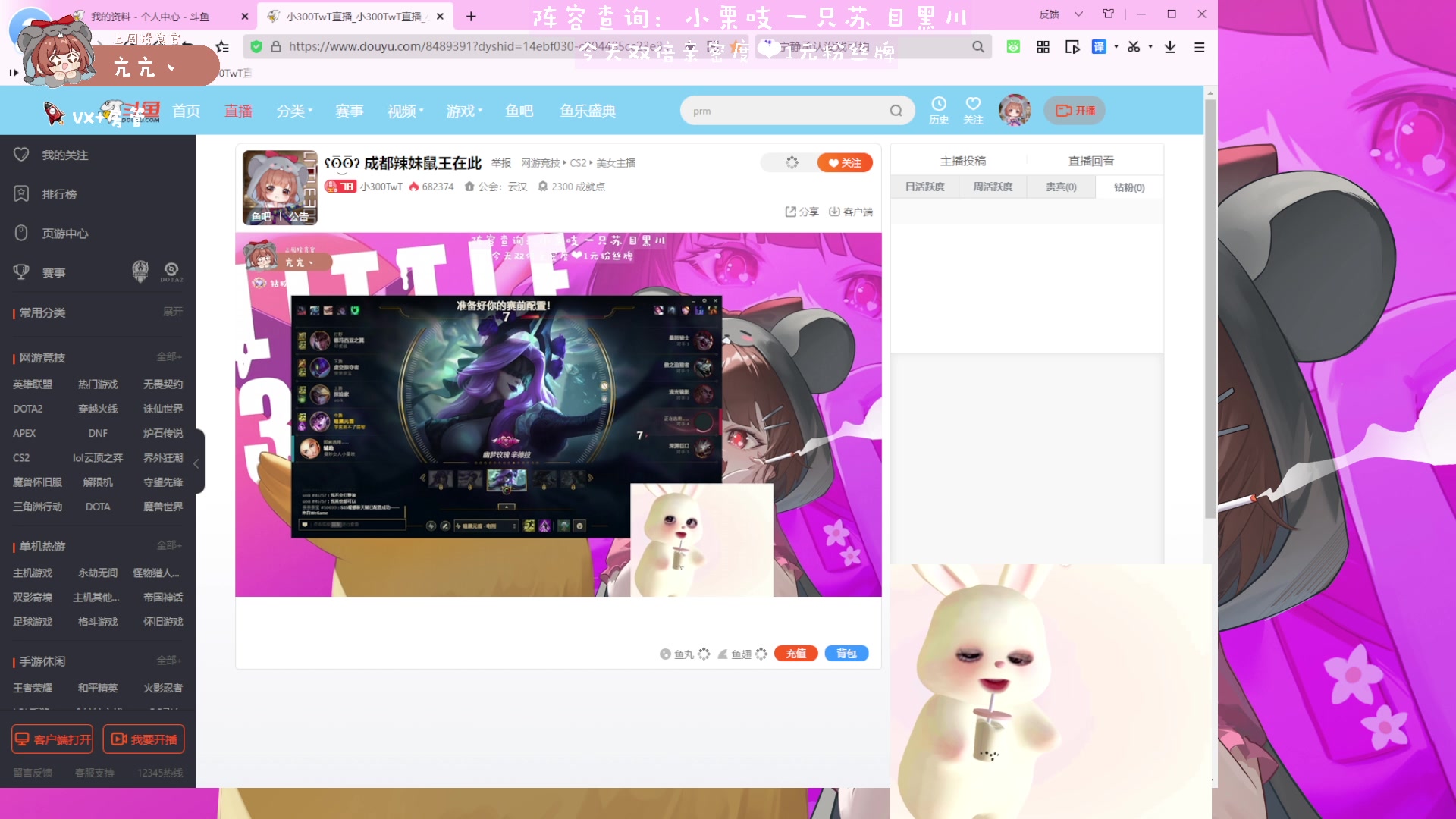Click the 举报 report link
This screenshot has height=819, width=1456.
pos(501,163)
